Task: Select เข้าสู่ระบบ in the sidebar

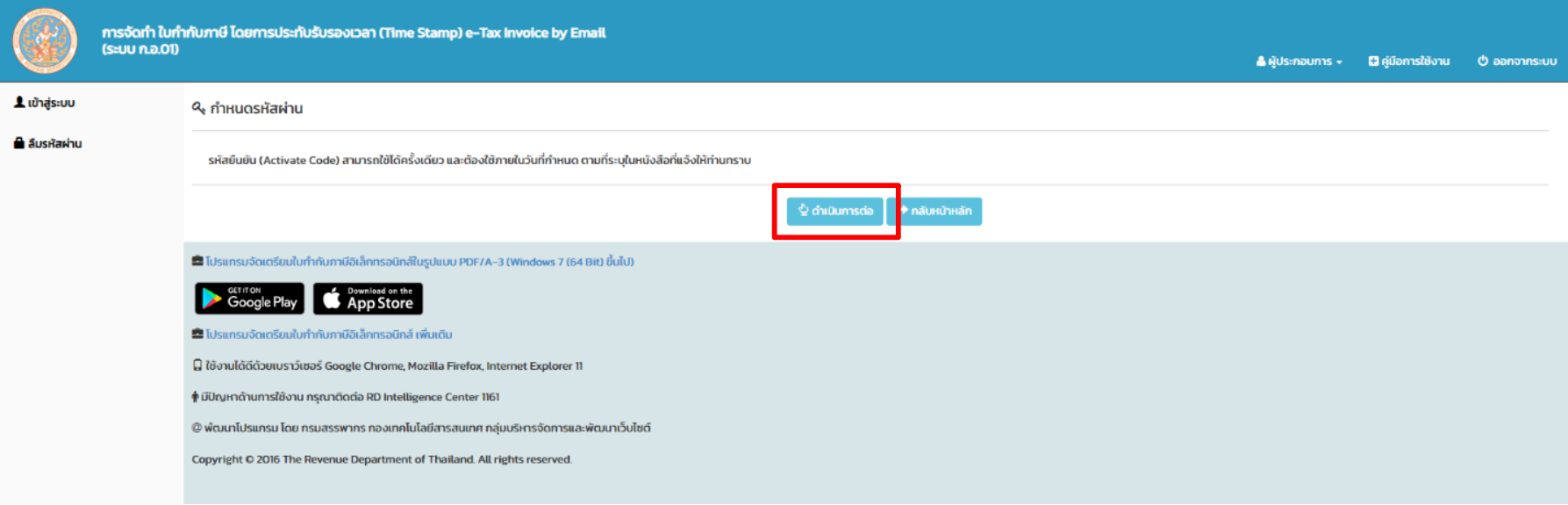Action: click(50, 104)
